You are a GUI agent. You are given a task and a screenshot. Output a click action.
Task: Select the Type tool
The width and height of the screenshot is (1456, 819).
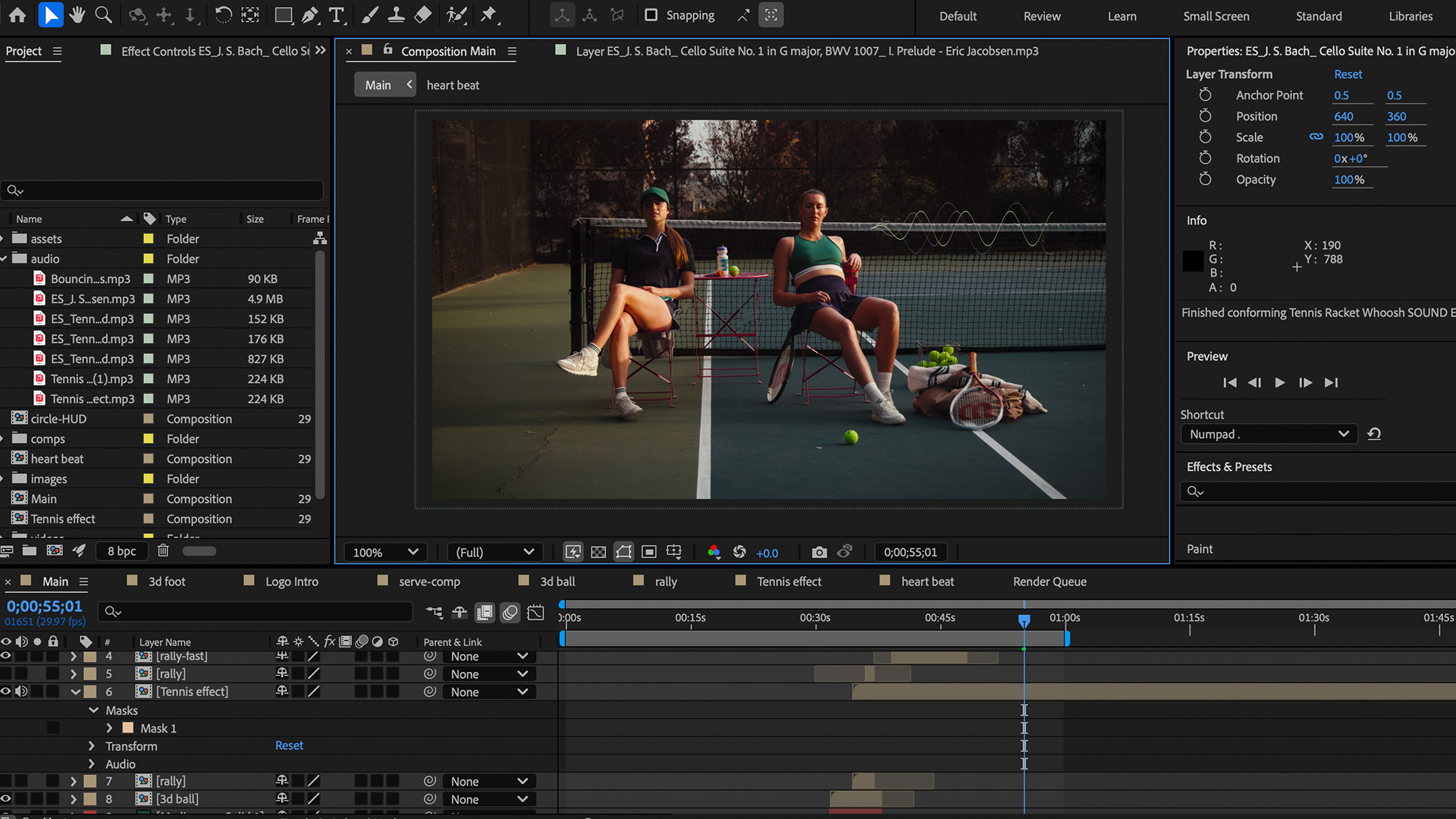coord(337,15)
